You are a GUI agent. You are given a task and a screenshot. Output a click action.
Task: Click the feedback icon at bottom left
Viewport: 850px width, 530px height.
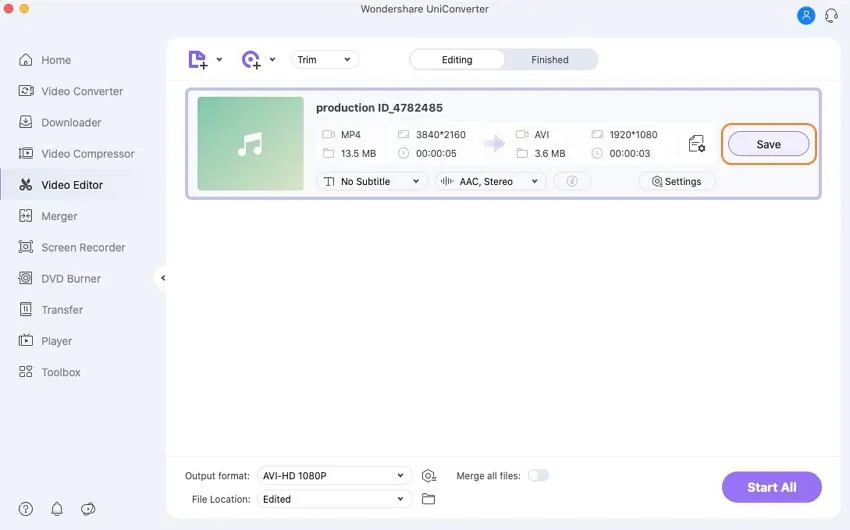pyautogui.click(x=88, y=509)
